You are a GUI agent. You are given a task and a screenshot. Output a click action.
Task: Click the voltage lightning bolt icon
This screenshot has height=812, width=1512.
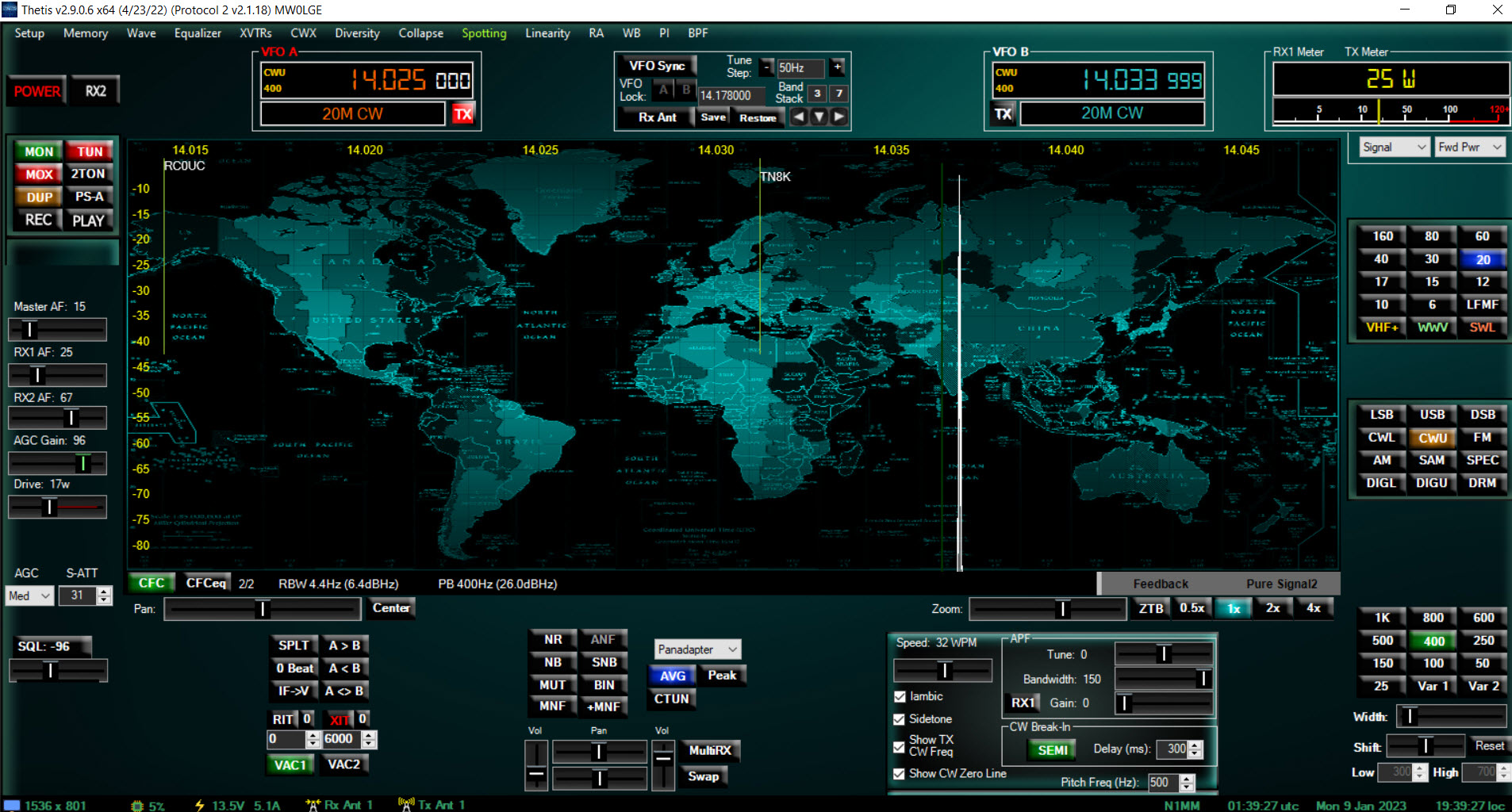pyautogui.click(x=200, y=806)
